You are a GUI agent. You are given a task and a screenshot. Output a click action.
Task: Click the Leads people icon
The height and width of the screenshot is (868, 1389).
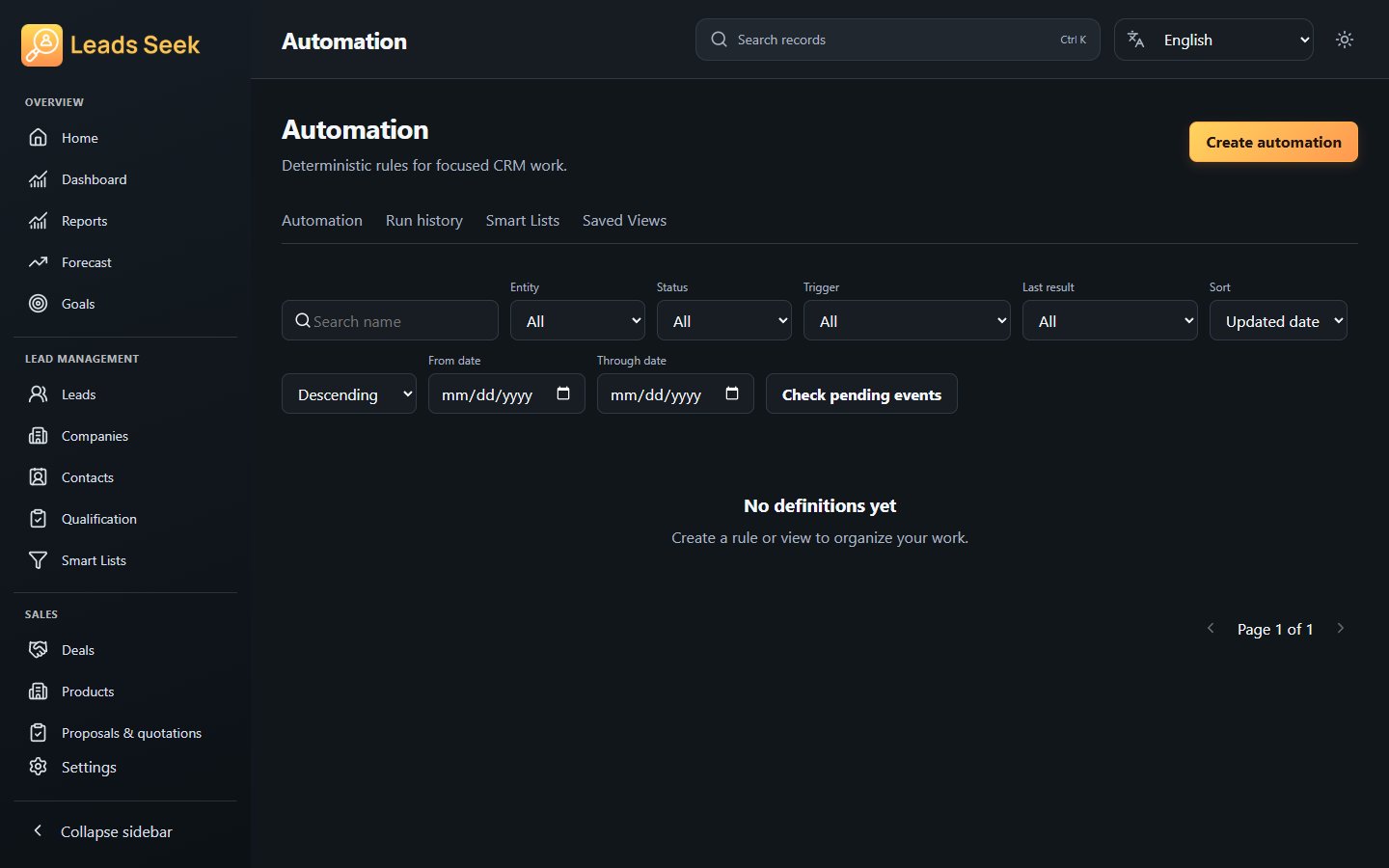[38, 394]
